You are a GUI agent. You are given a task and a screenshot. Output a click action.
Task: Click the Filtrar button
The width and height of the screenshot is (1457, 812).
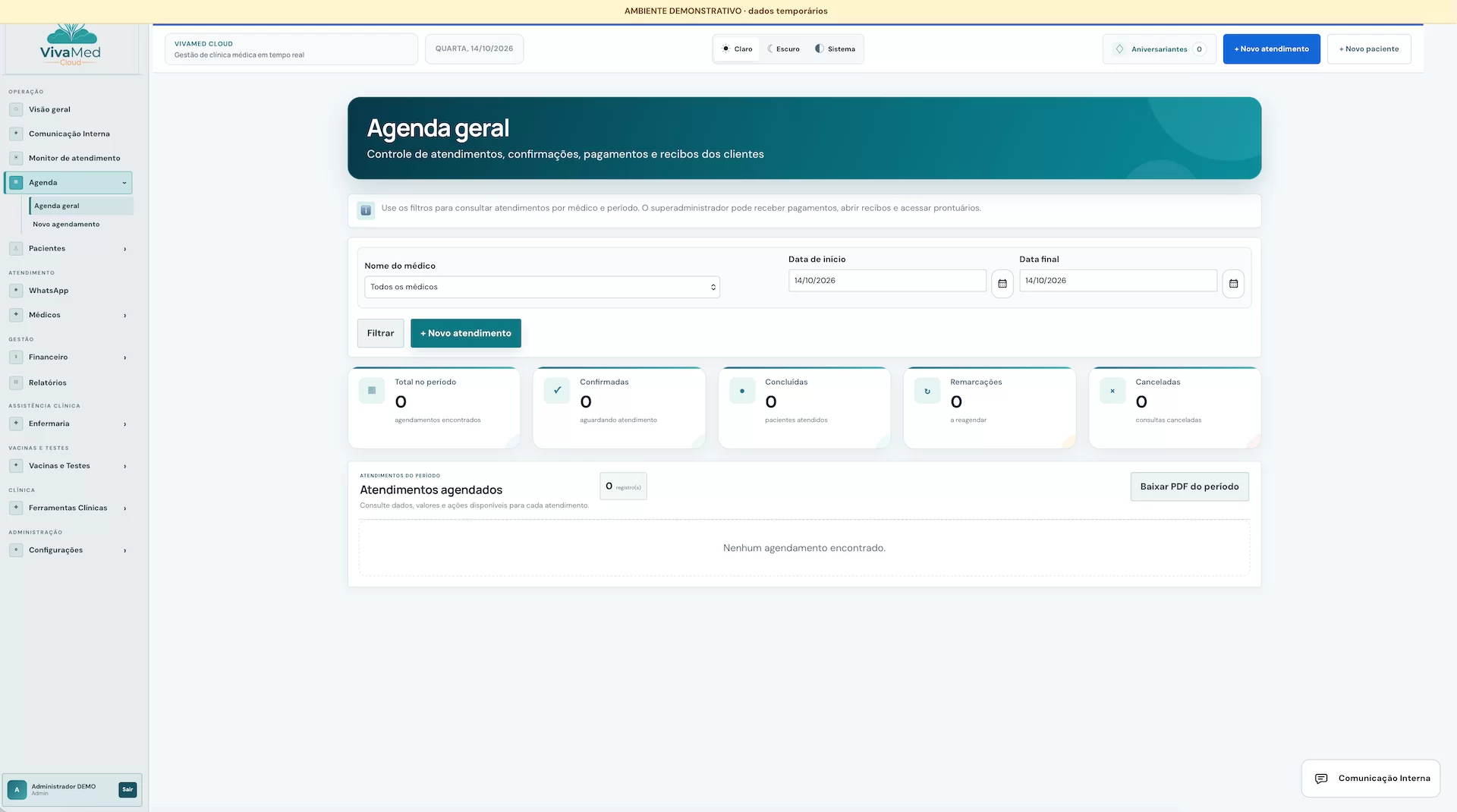click(x=380, y=333)
